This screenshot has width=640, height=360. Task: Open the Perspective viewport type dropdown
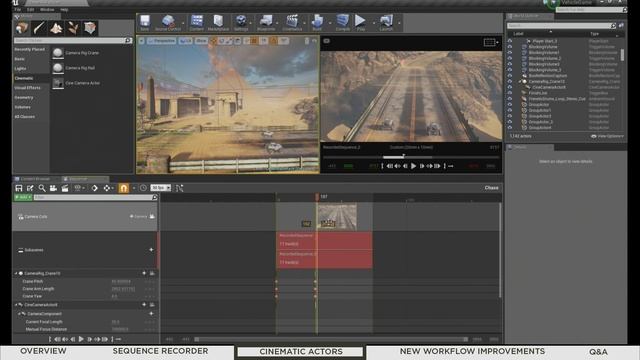pos(162,41)
